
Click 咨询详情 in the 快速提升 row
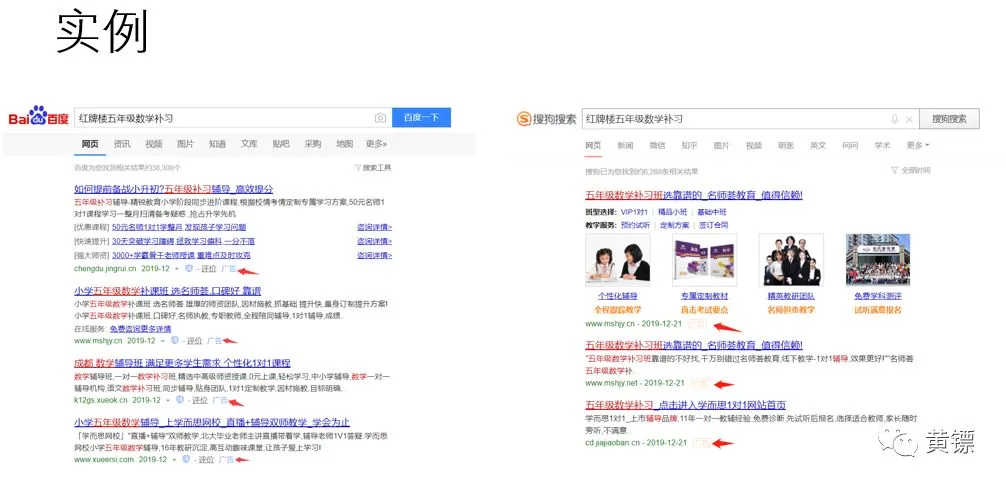click(374, 241)
